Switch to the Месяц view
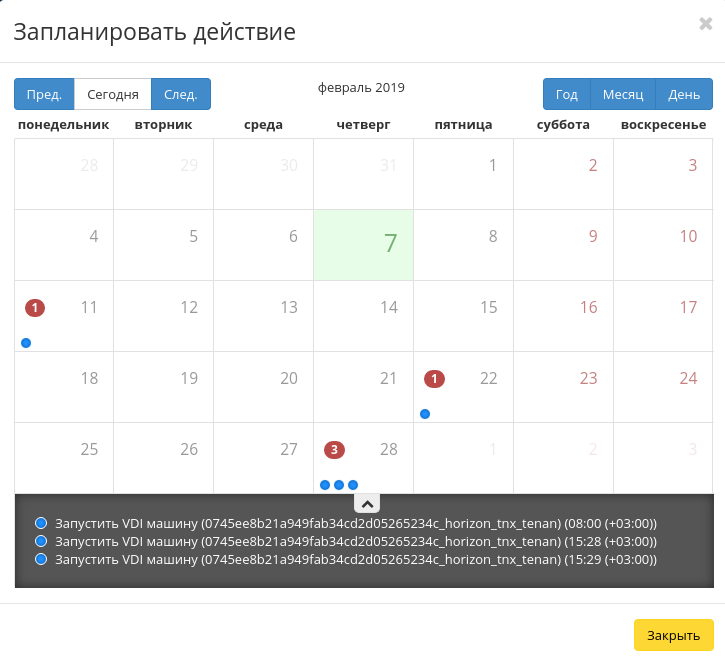 pos(623,95)
